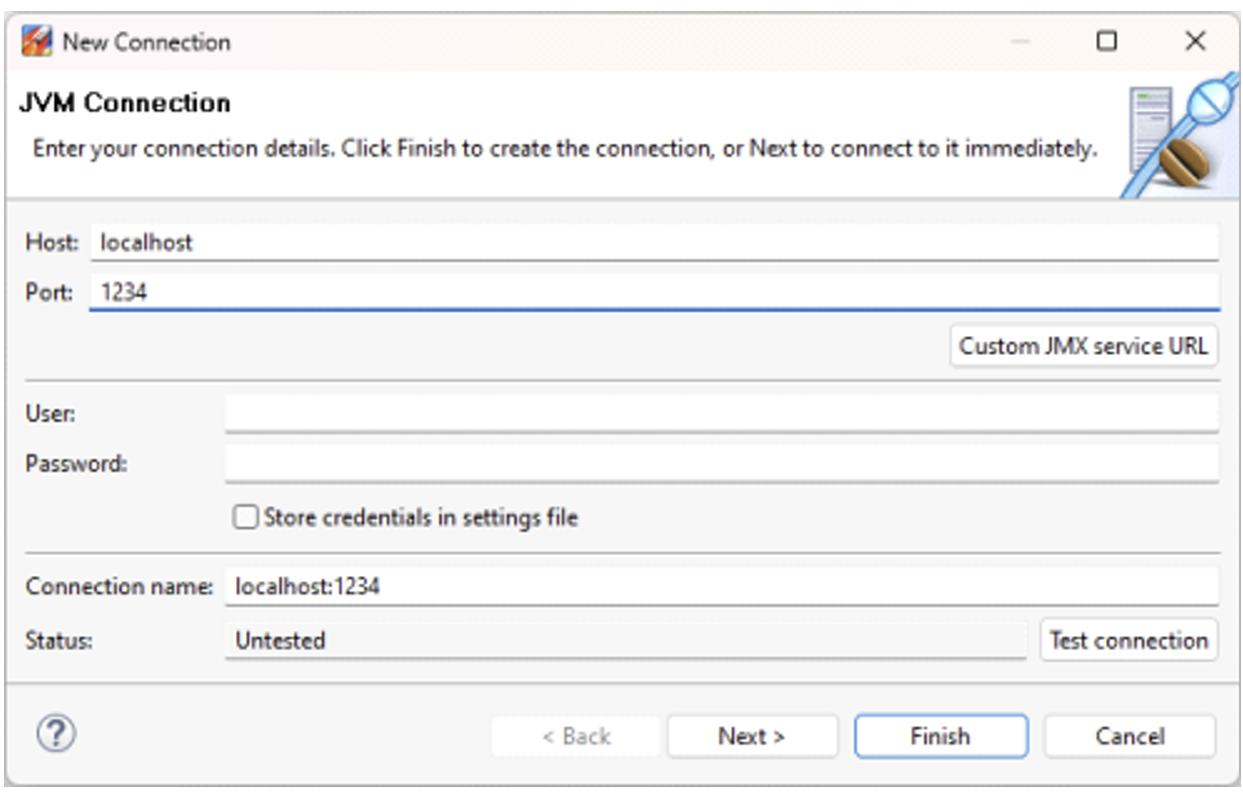Image resolution: width=1243 pixels, height=795 pixels.
Task: Click the 'Connection name:' label
Action: (x=120, y=586)
